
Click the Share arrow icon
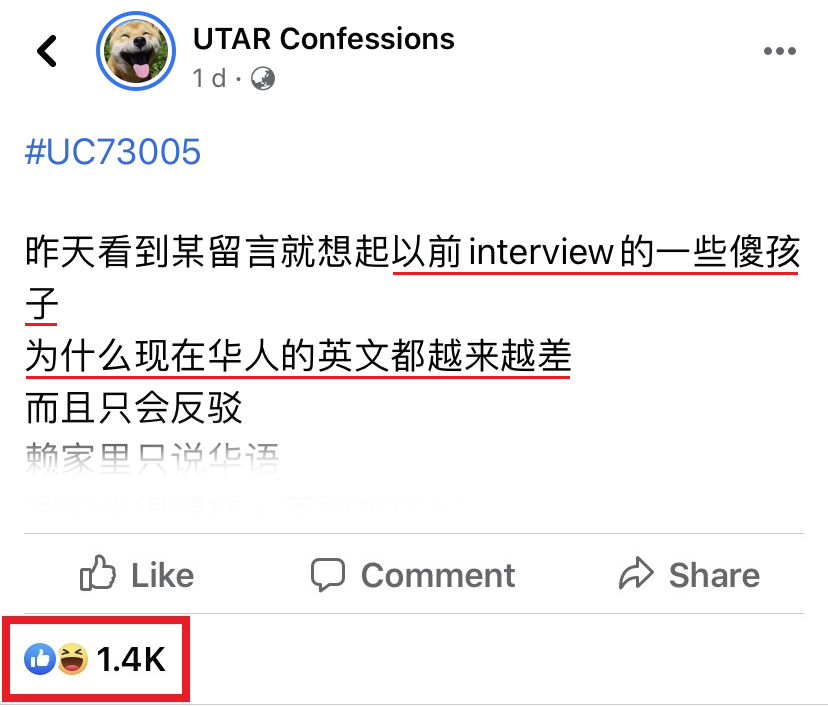pyautogui.click(x=636, y=573)
